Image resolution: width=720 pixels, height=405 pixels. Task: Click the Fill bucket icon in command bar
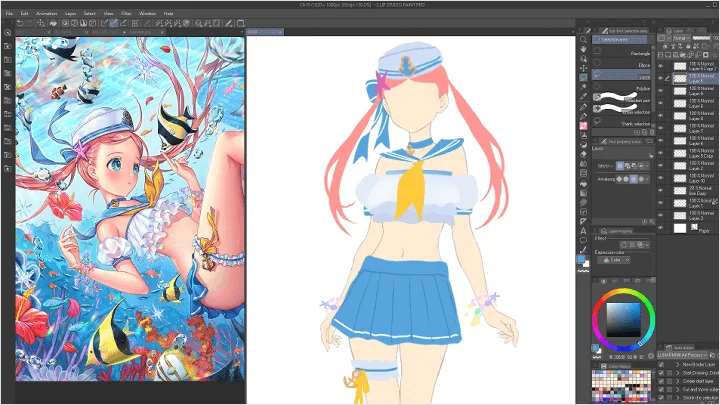(x=53, y=23)
